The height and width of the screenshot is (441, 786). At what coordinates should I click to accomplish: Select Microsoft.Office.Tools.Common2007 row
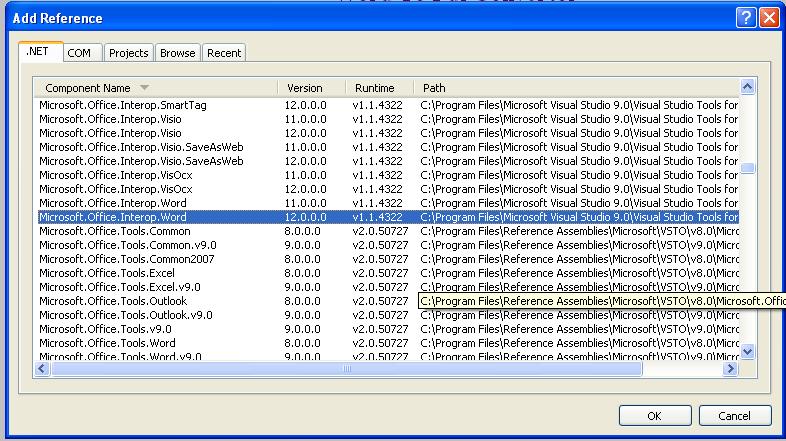pos(387,259)
